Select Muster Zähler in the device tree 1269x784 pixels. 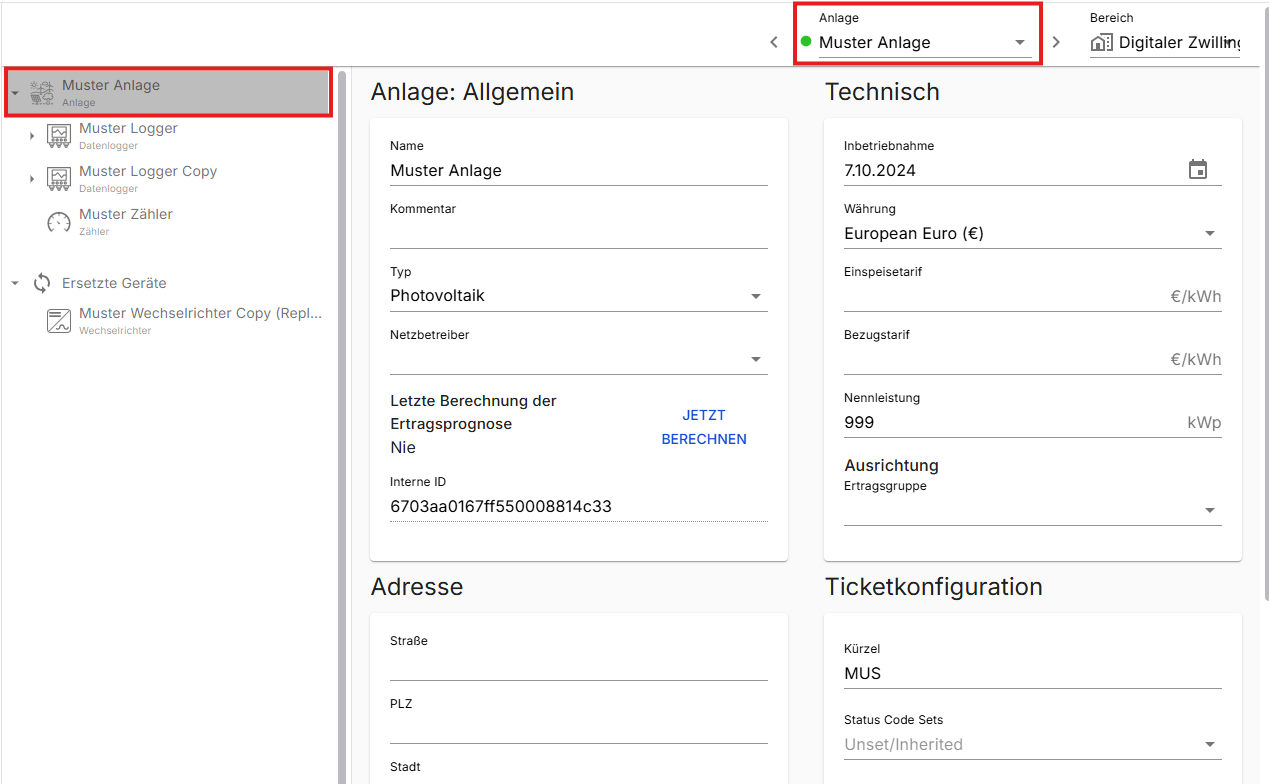(126, 214)
